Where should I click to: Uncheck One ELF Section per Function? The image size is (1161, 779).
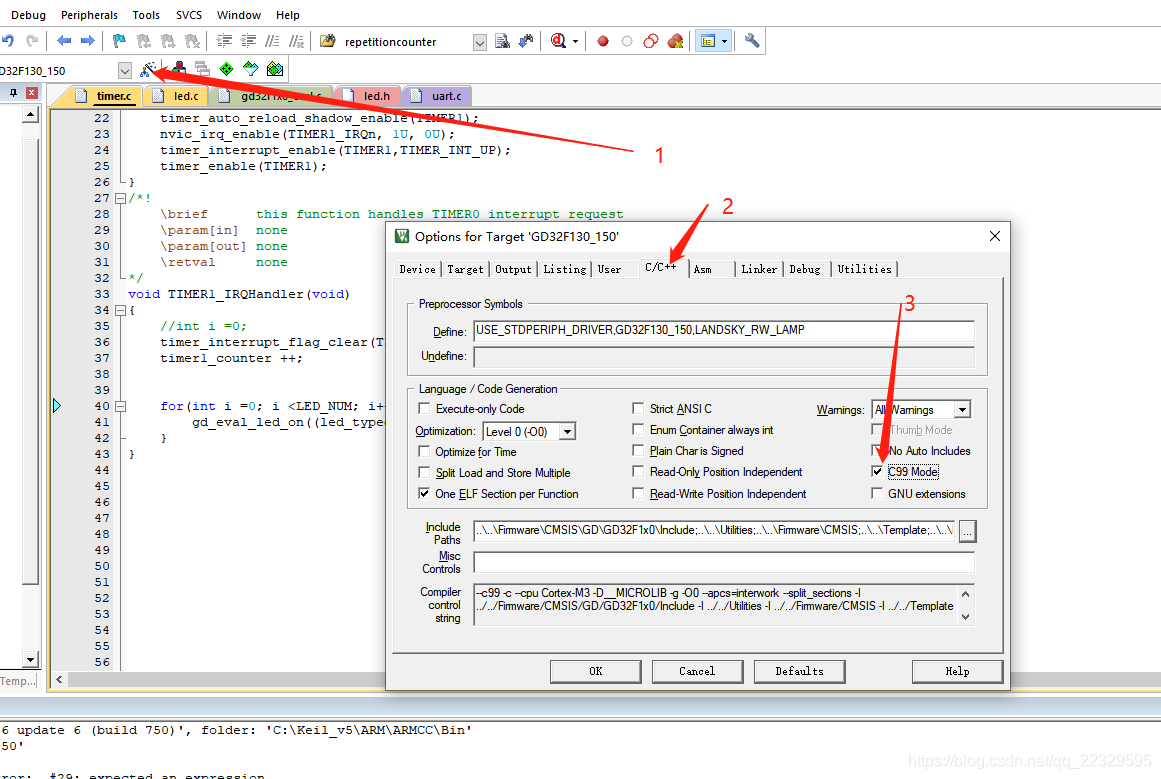424,494
